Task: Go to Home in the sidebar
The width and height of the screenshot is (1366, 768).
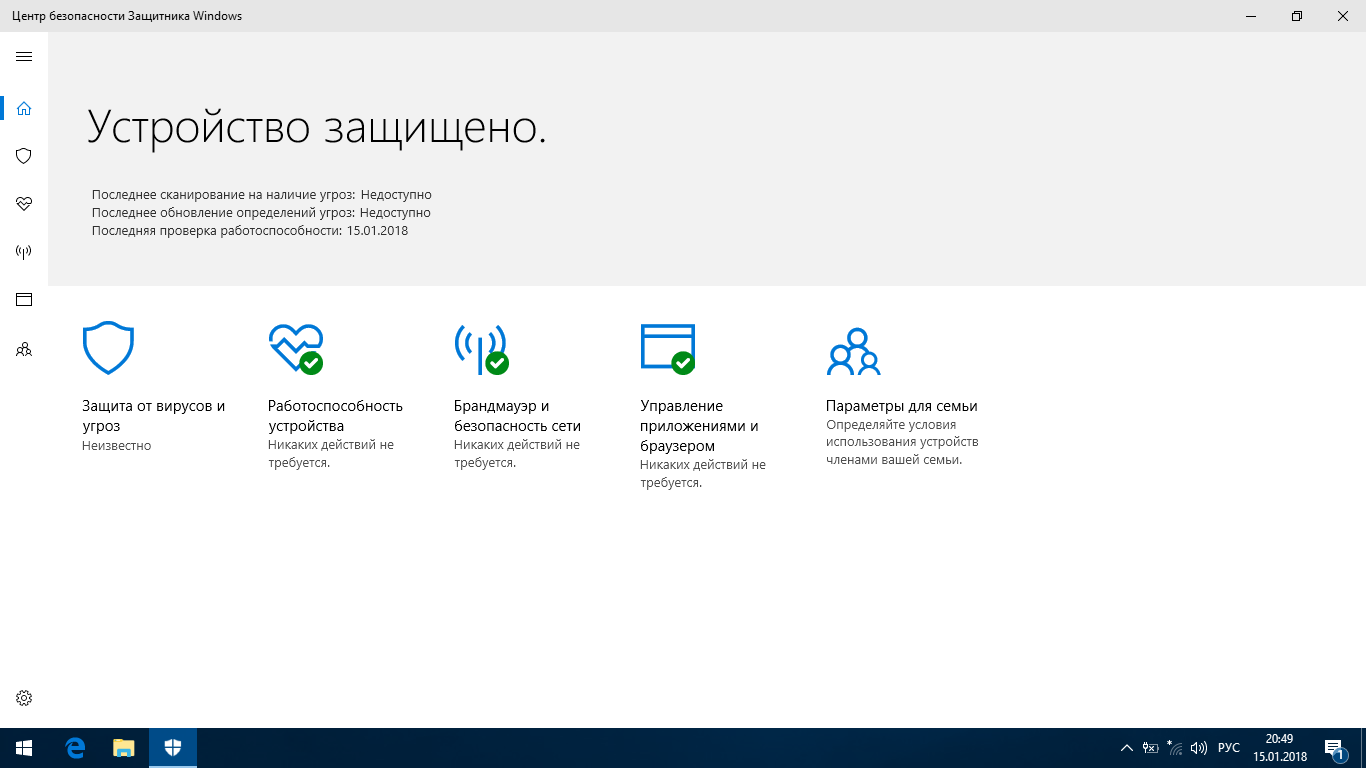Action: click(x=24, y=108)
